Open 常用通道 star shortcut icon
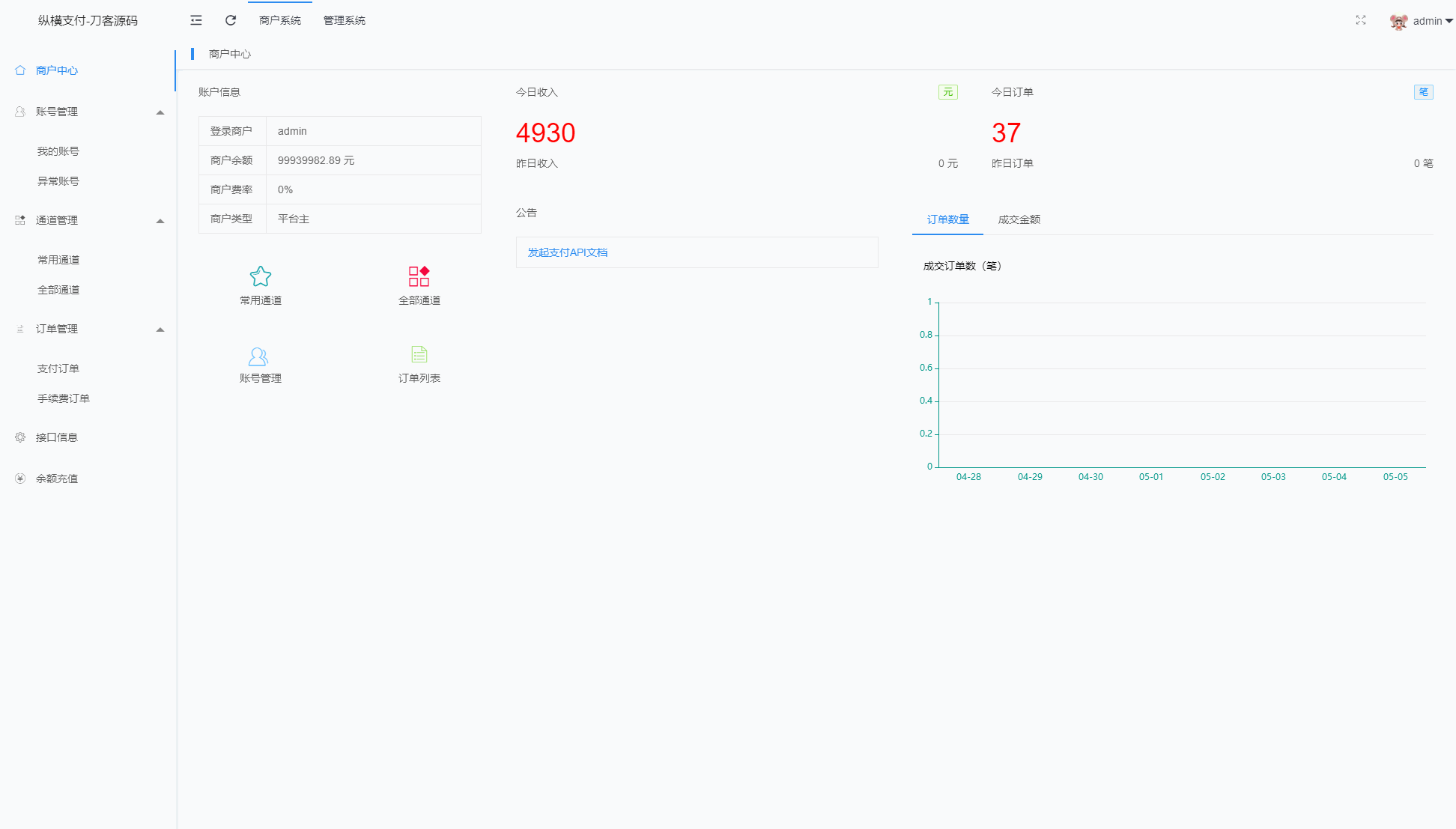Screen dimensions: 1456x829 point(261,276)
